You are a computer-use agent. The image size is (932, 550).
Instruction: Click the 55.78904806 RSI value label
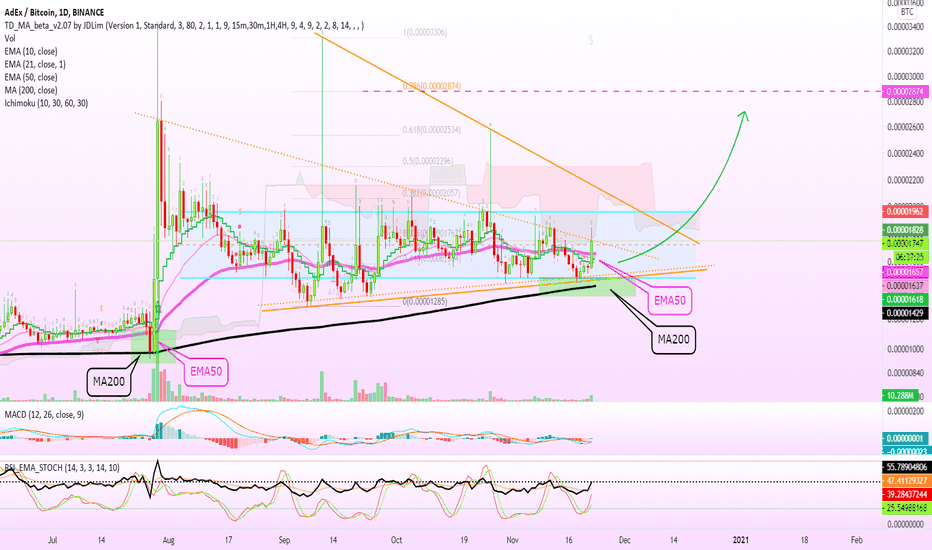click(x=906, y=468)
